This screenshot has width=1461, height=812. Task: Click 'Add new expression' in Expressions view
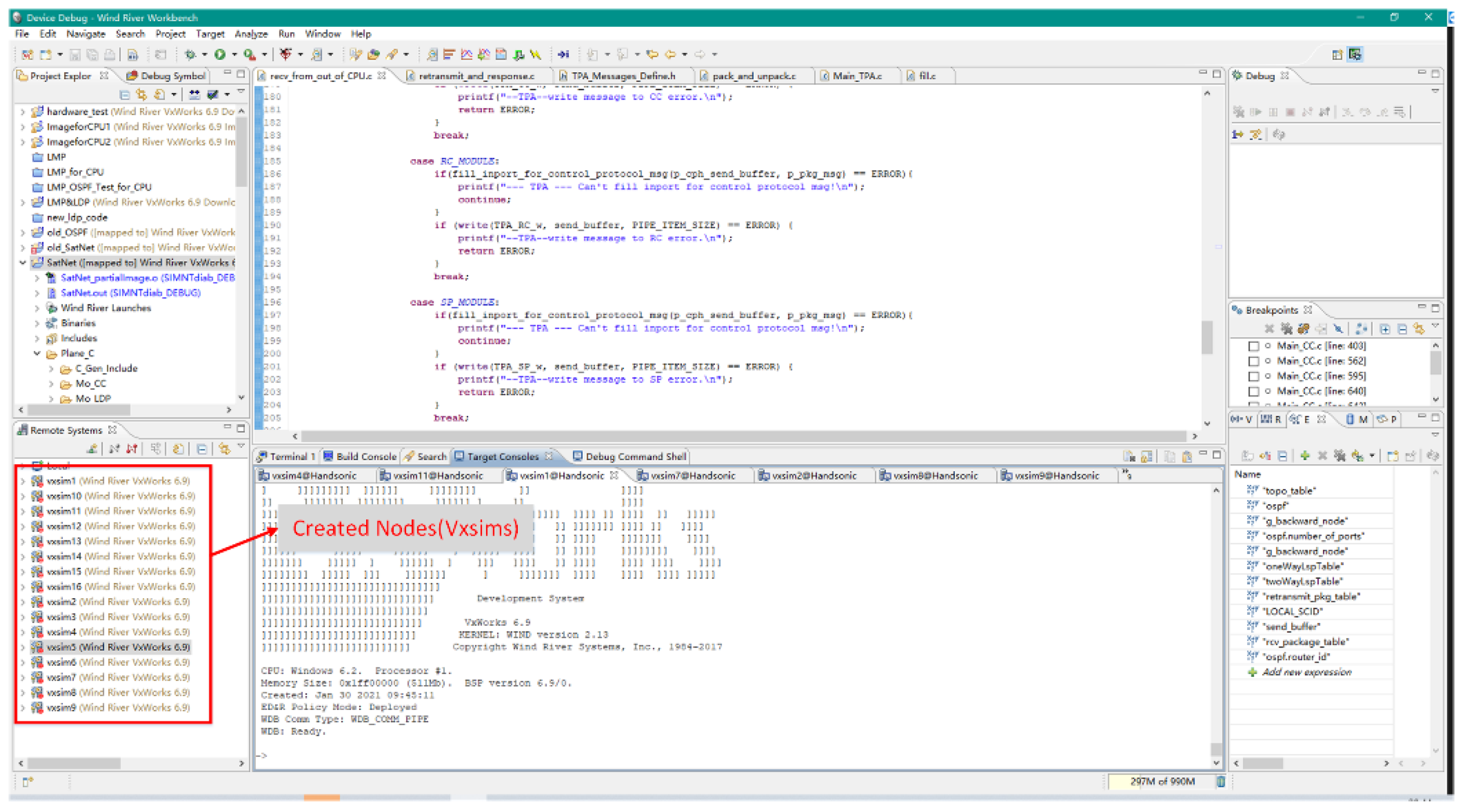[1307, 672]
